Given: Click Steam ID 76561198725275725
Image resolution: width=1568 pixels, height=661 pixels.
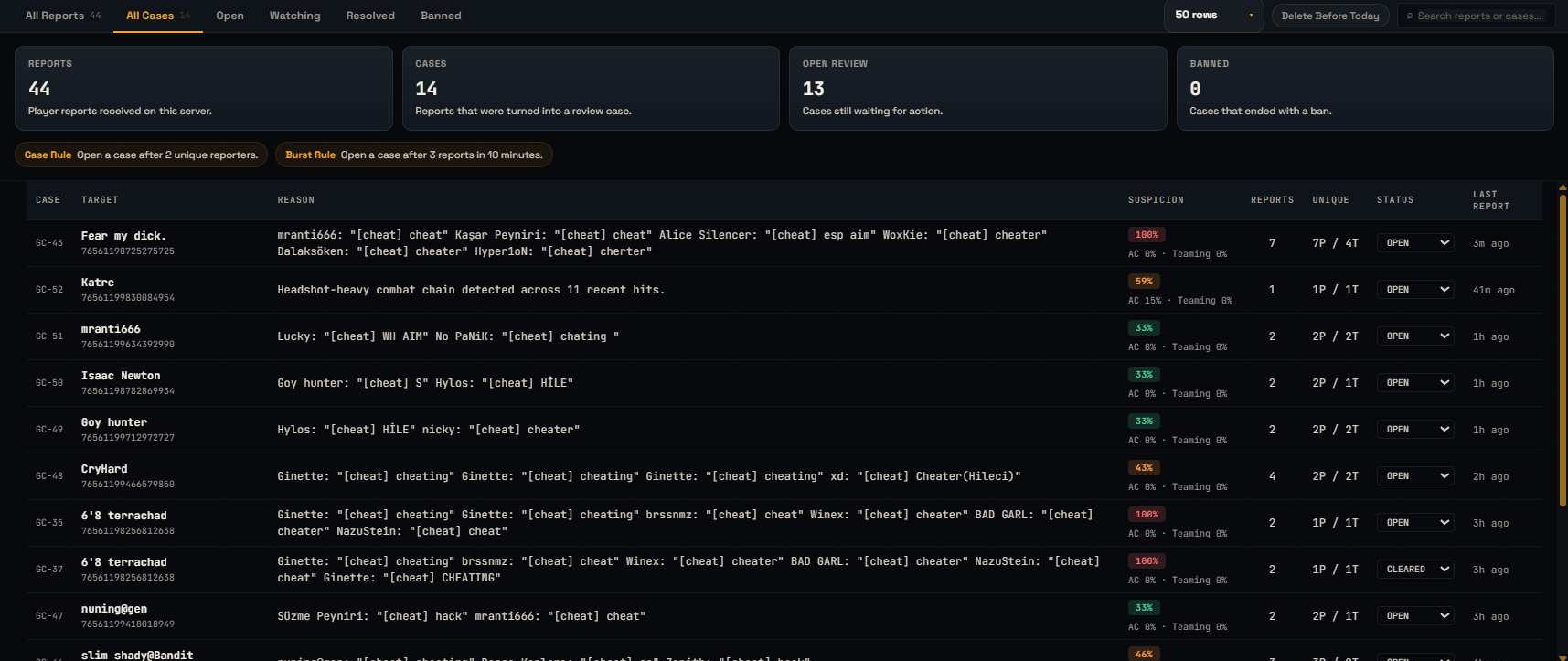Looking at the screenshot, I should 128,251.
